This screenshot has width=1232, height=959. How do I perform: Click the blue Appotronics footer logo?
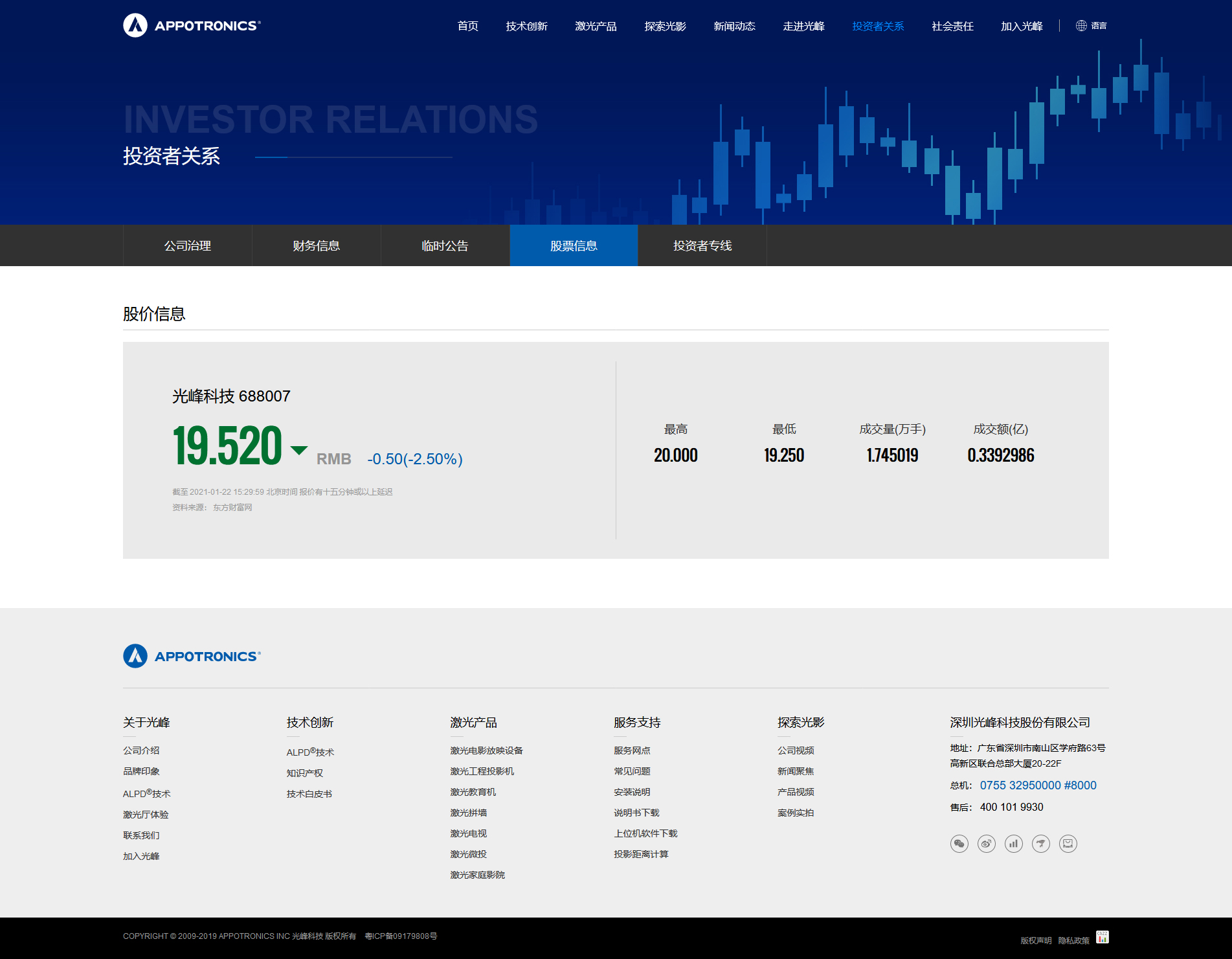192,656
